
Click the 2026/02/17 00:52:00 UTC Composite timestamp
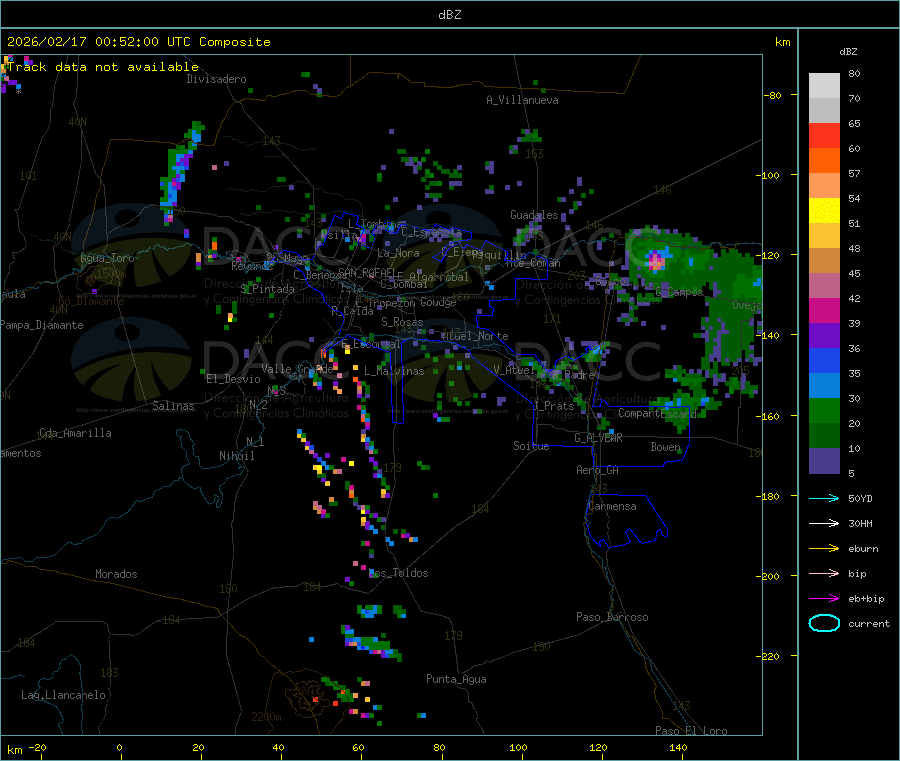(138, 42)
